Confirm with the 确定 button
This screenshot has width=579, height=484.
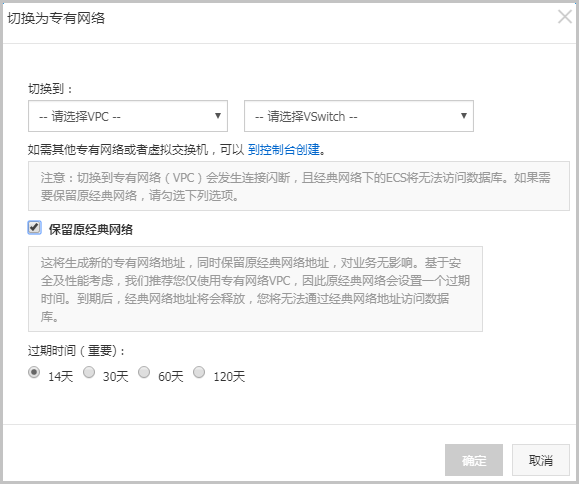click(474, 460)
